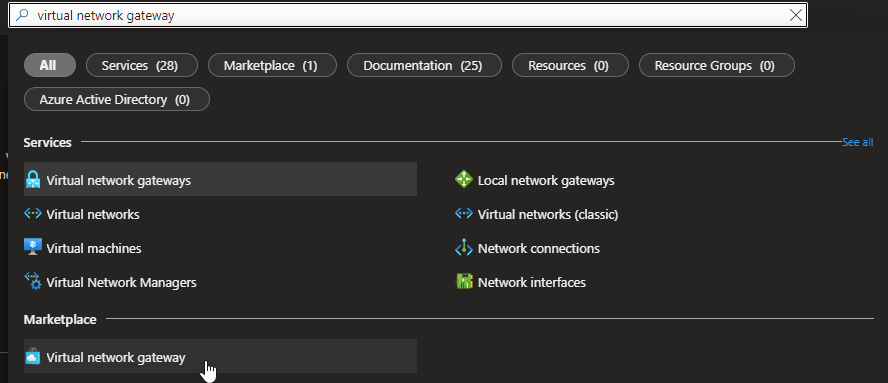Open Virtual machines service text
The width and height of the screenshot is (888, 383).
[94, 248]
